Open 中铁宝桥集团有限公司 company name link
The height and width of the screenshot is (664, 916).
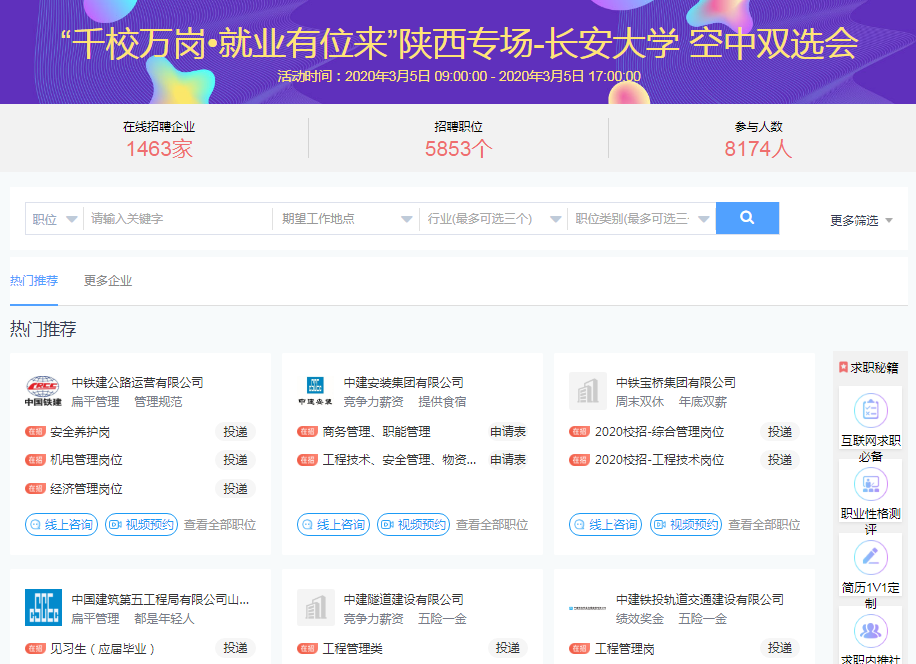click(x=676, y=383)
